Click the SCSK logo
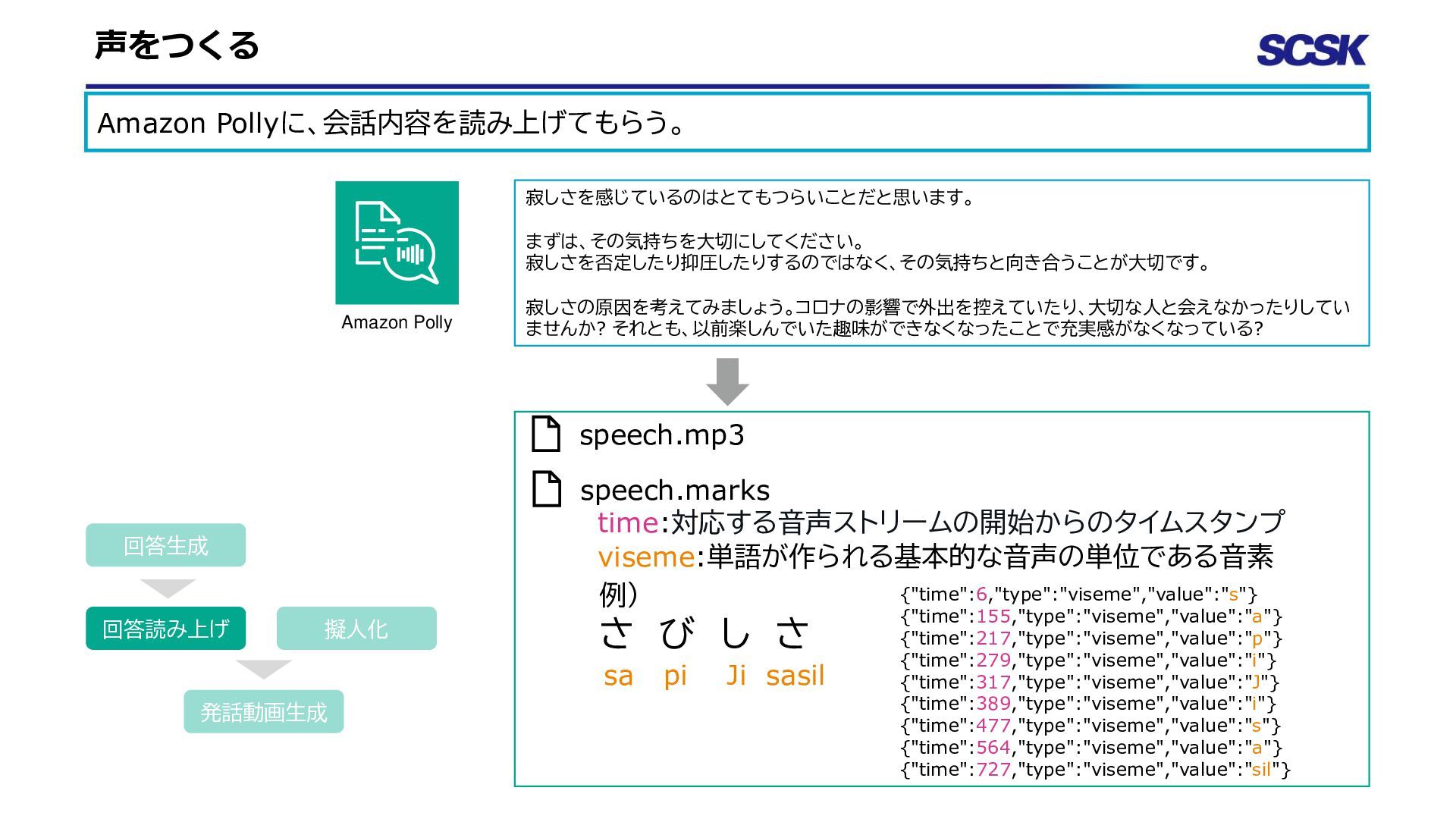This screenshot has height=819, width=1456. 1312,50
